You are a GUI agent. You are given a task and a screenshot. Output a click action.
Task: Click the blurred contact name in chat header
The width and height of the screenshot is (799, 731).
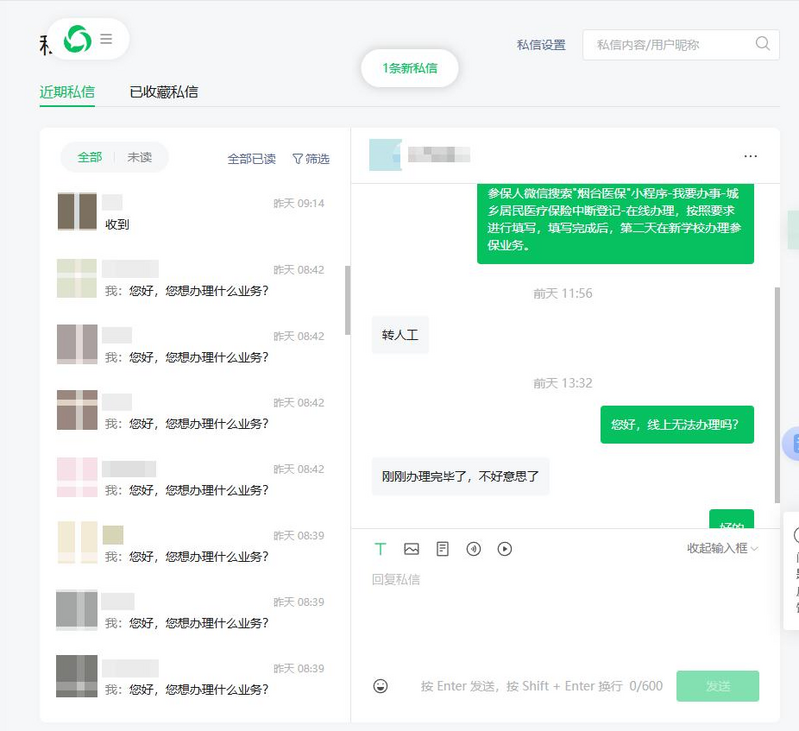point(439,154)
